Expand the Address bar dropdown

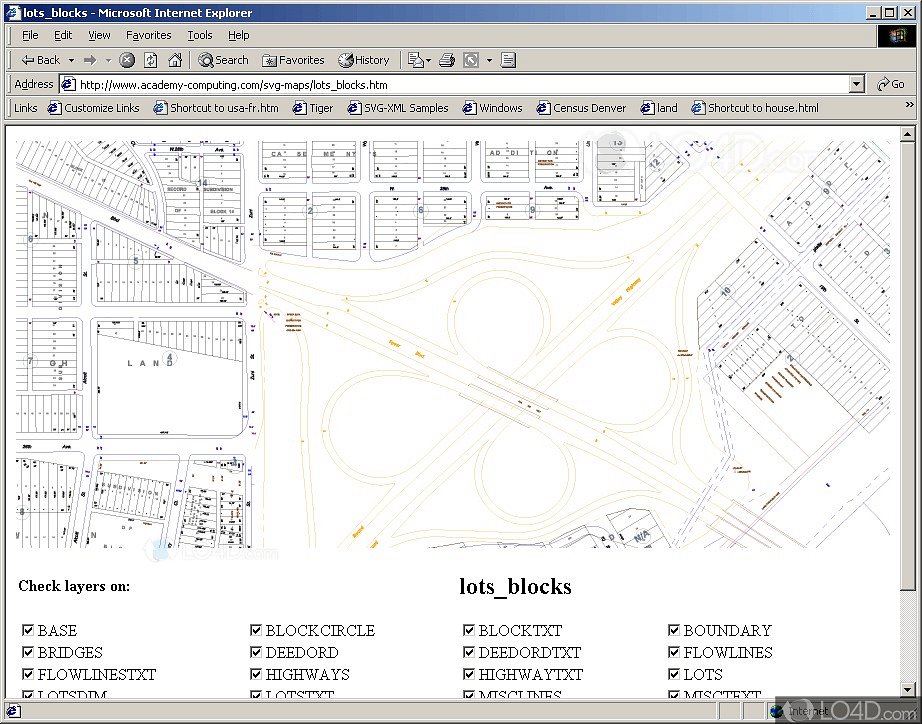point(856,85)
